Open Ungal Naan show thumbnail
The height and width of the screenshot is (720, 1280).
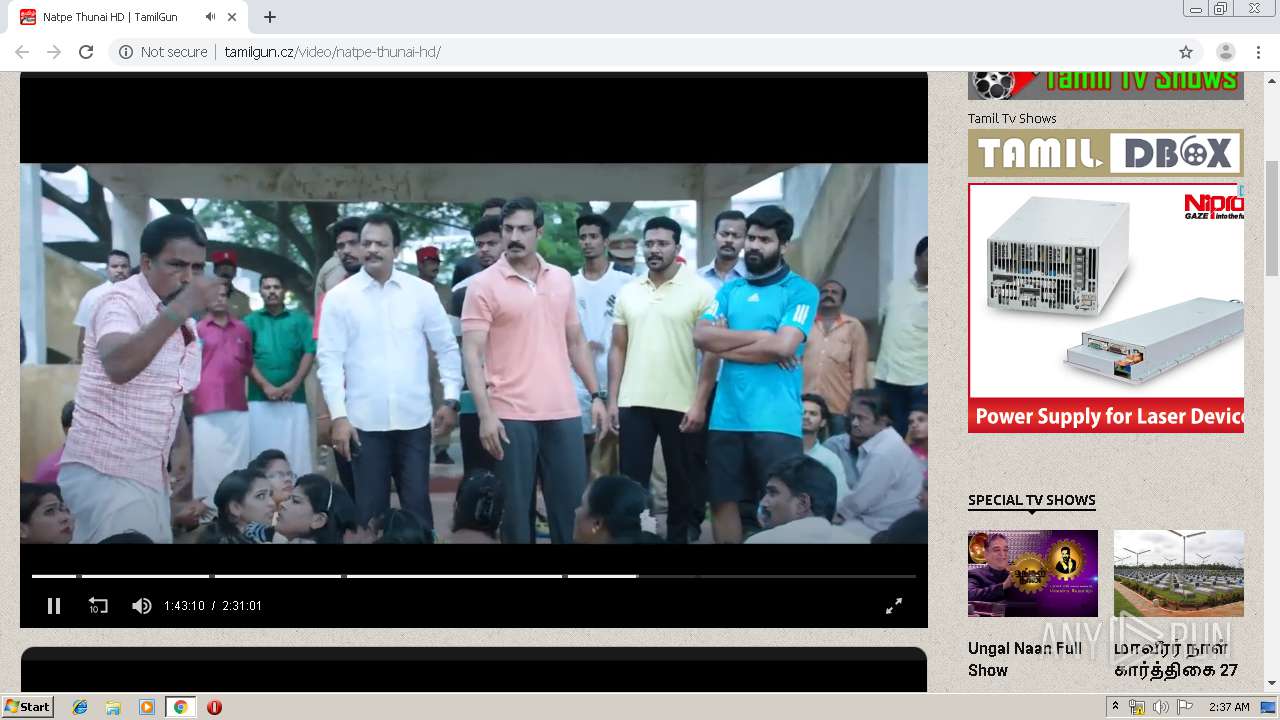(x=1033, y=573)
